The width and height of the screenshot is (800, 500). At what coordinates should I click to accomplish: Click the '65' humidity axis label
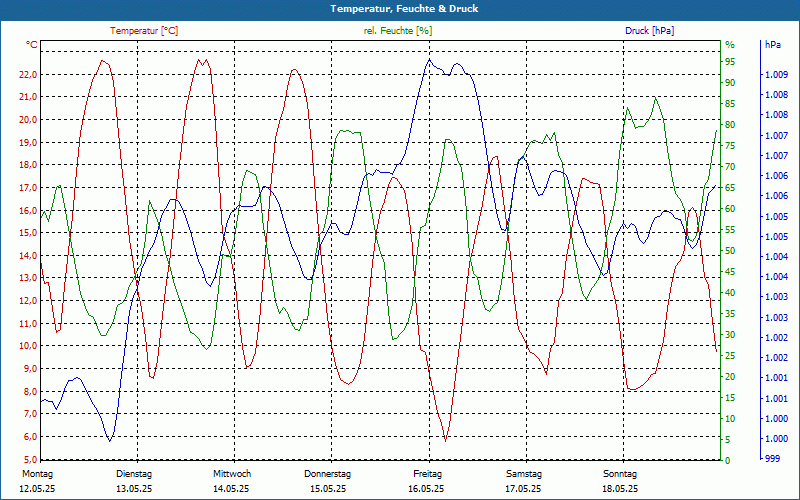[730, 188]
